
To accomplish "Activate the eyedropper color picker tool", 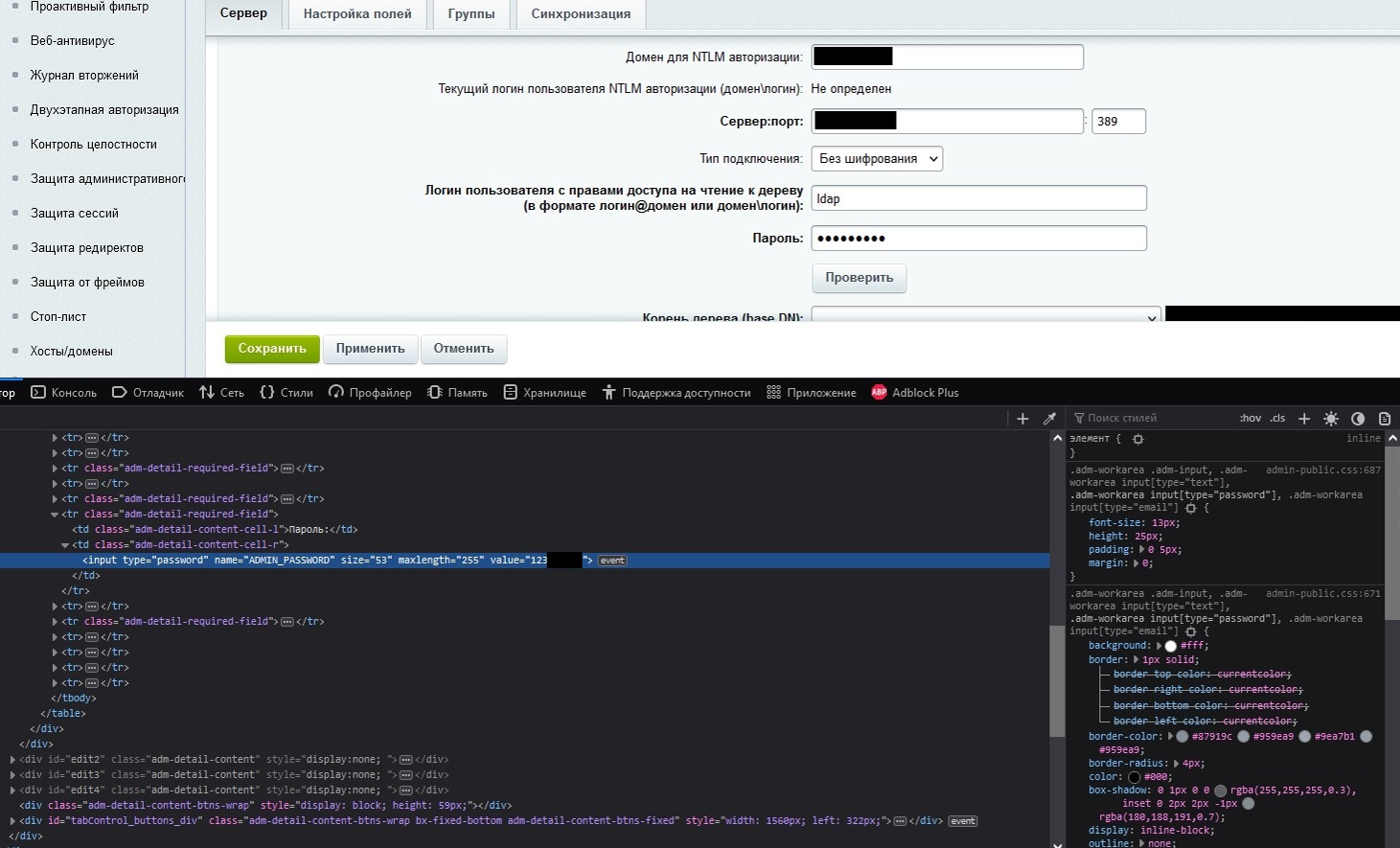I will tap(1049, 419).
